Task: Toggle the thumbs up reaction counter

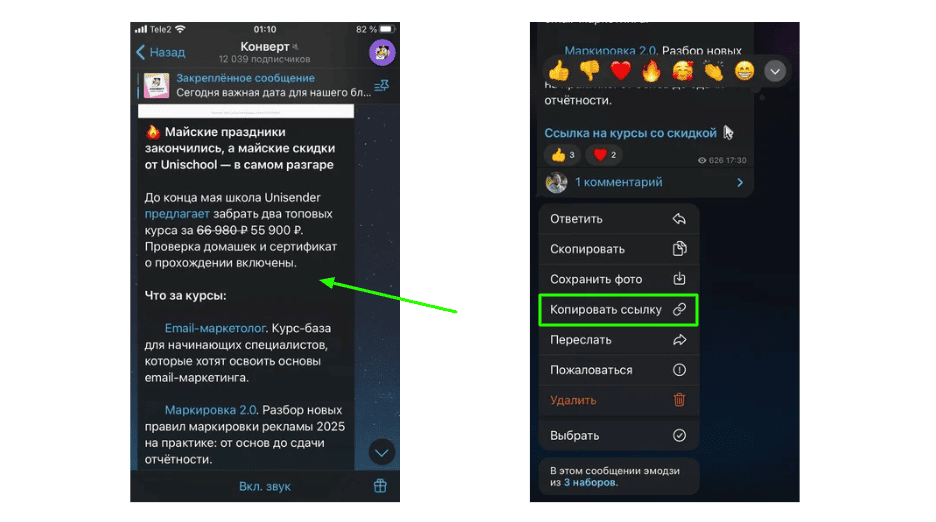Action: [x=563, y=155]
